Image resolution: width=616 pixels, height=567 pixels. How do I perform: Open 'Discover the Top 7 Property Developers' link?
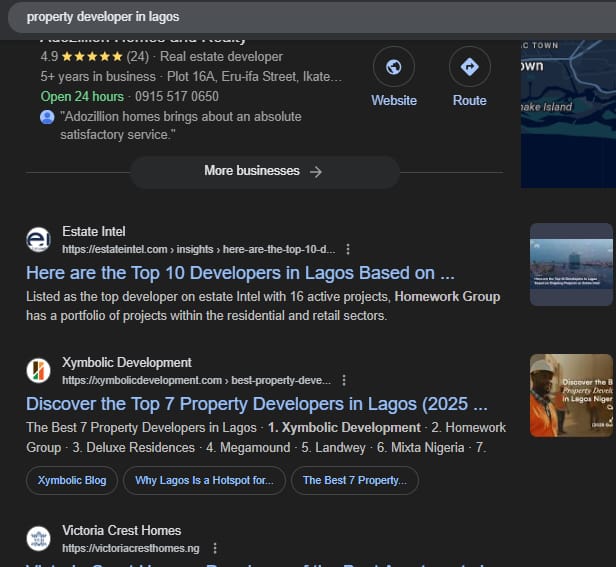257,404
